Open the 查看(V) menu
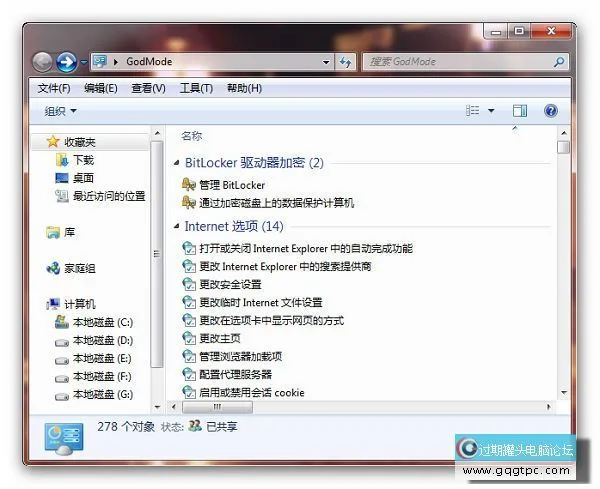 tap(148, 88)
